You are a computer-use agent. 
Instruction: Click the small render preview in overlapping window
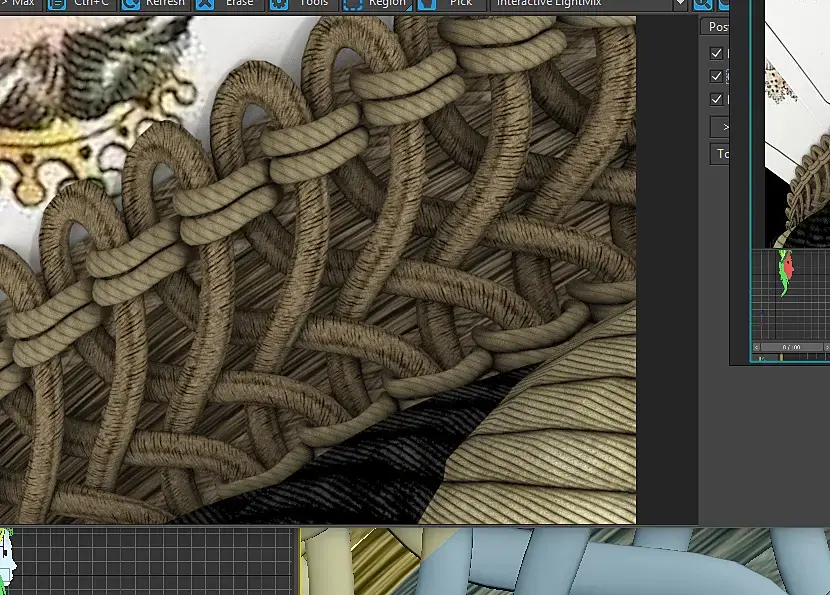(797, 124)
